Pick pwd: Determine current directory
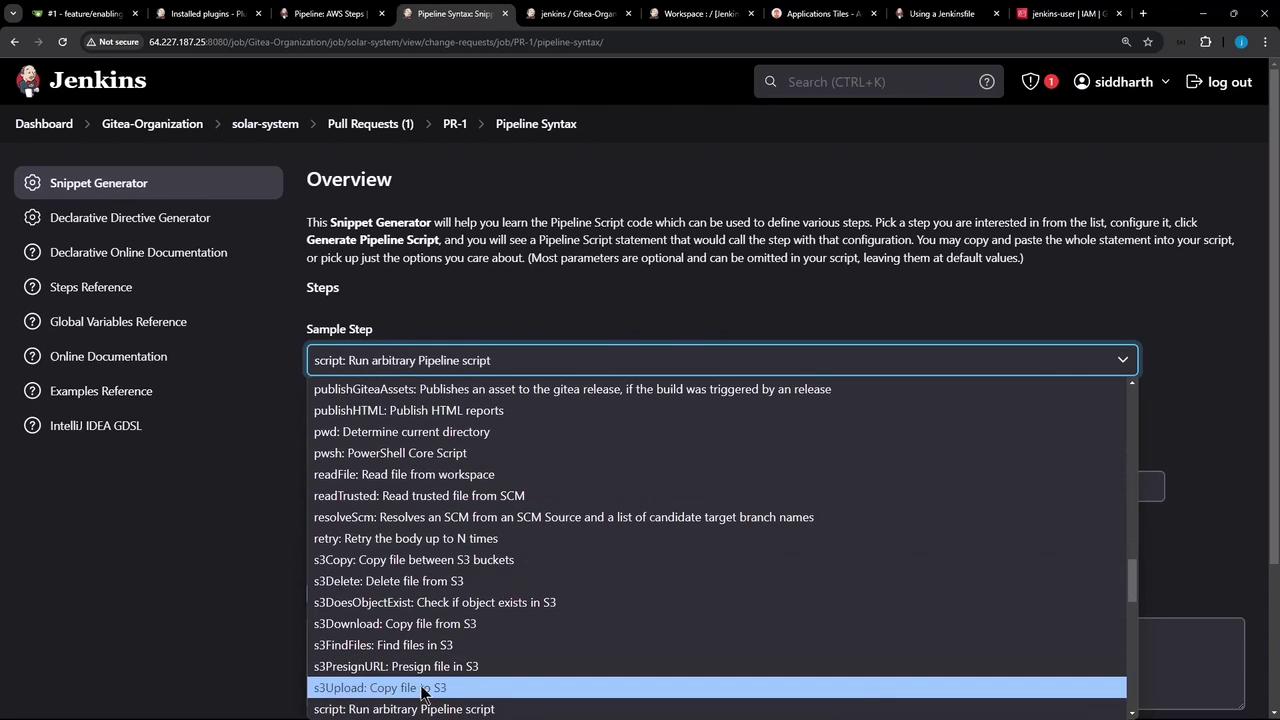1280x720 pixels. pos(716,432)
